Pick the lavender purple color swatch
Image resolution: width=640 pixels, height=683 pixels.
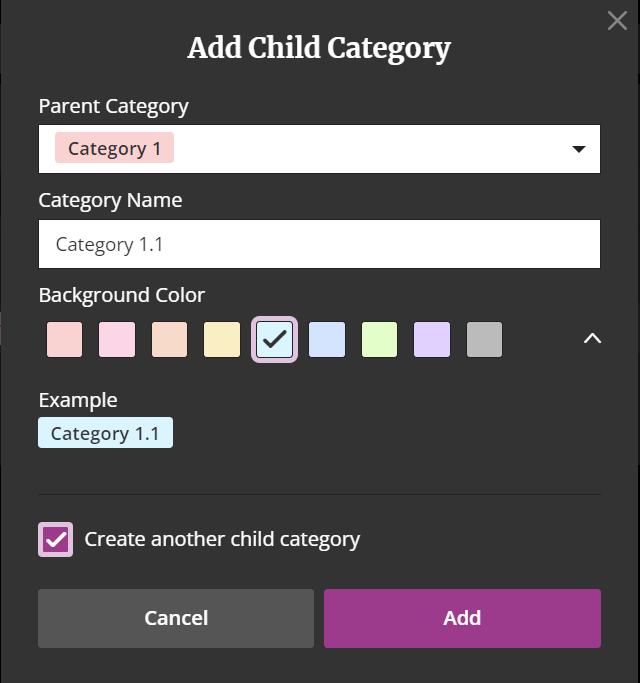tap(432, 339)
